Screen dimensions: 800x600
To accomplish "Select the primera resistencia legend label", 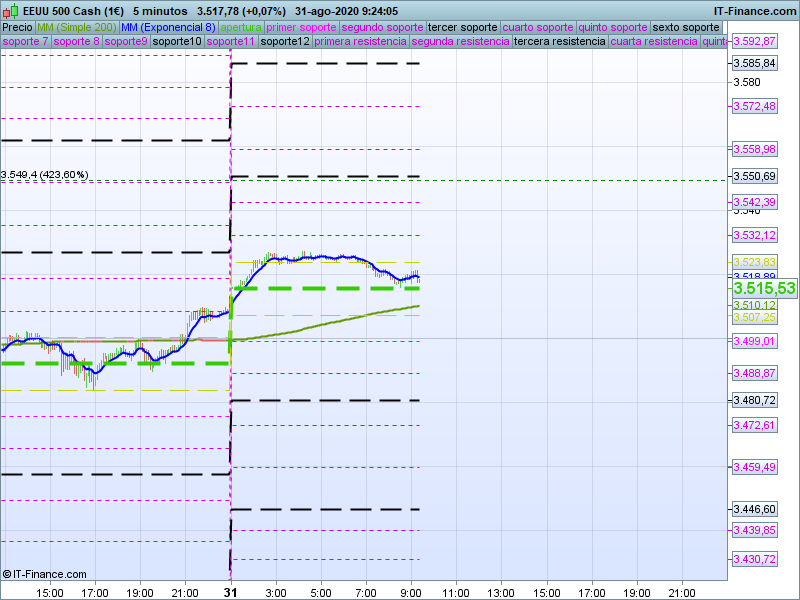I will pos(360,42).
